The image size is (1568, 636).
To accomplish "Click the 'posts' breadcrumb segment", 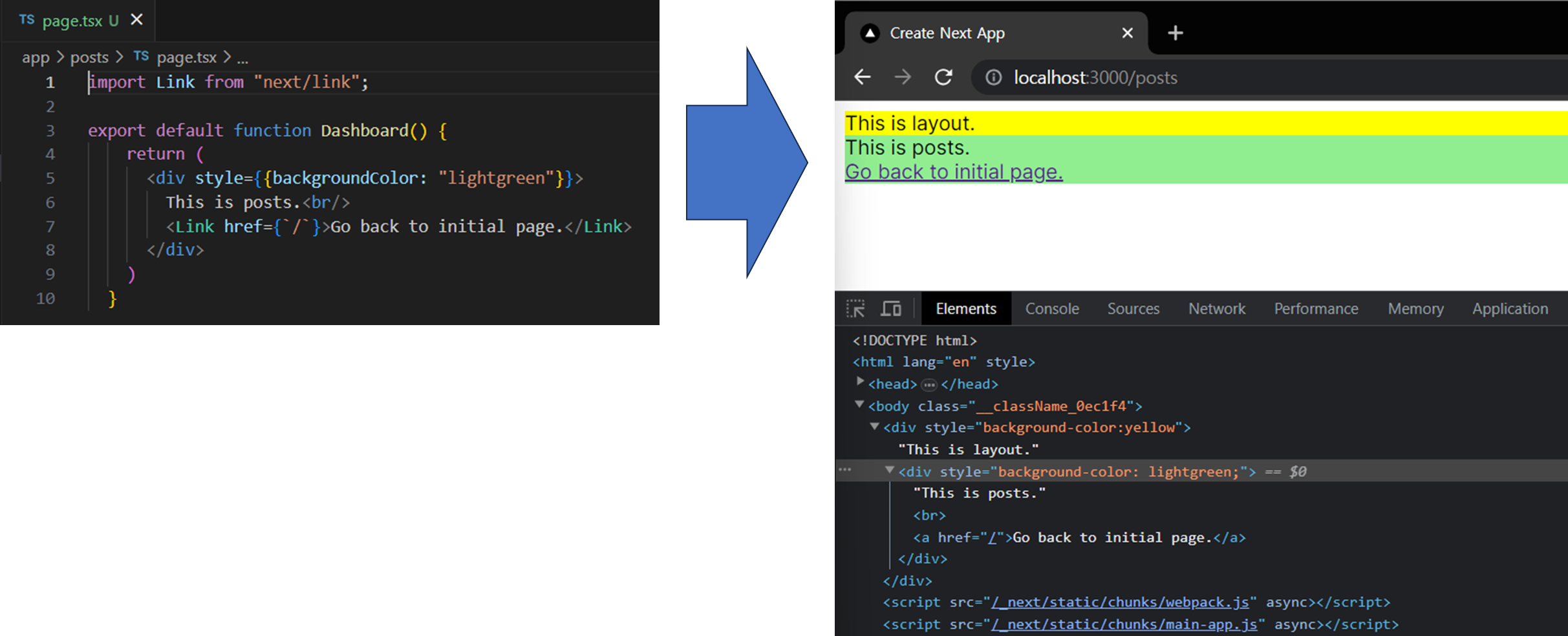I will (x=89, y=58).
